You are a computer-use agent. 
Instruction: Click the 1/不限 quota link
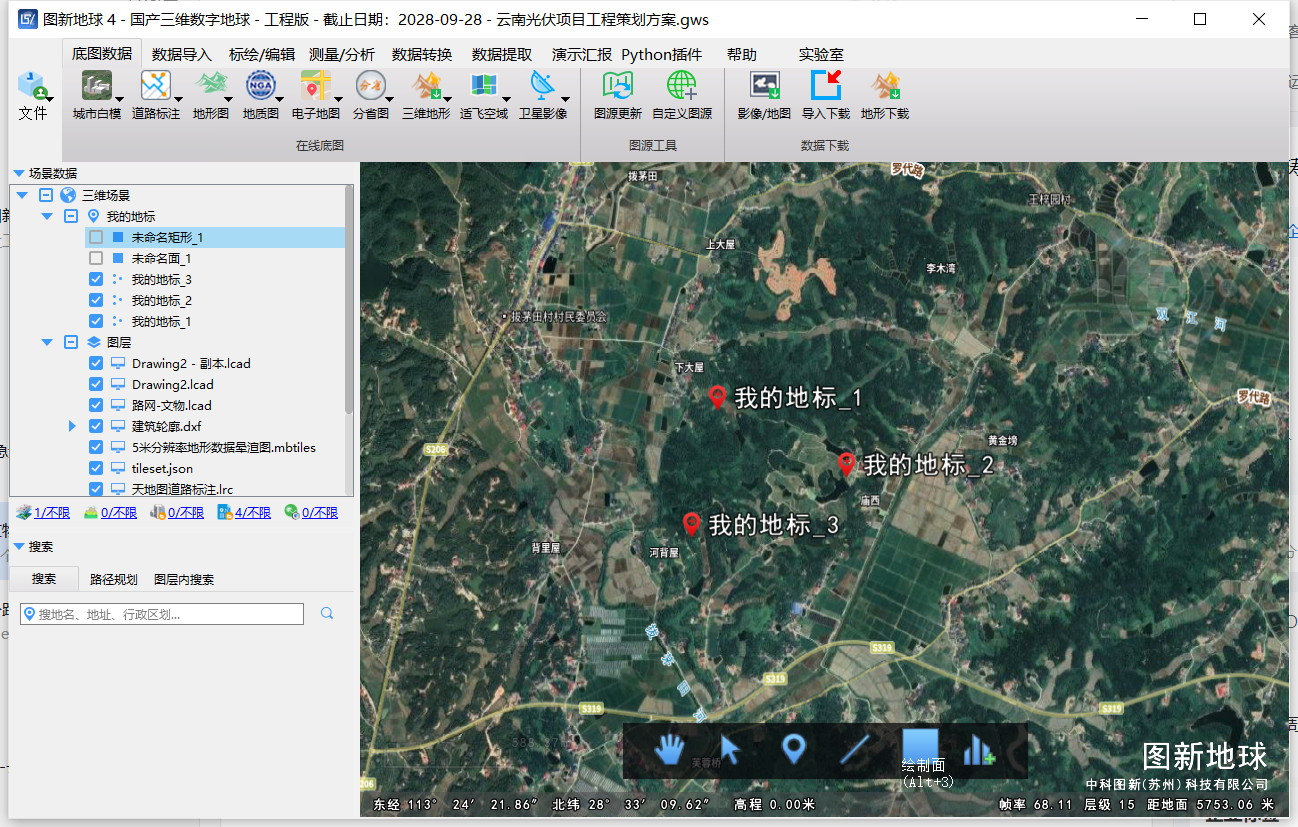tap(52, 513)
